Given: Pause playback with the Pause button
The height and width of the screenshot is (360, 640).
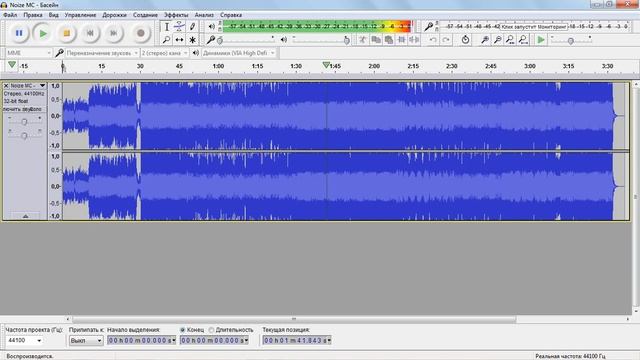Looking at the screenshot, I should coord(19,33).
